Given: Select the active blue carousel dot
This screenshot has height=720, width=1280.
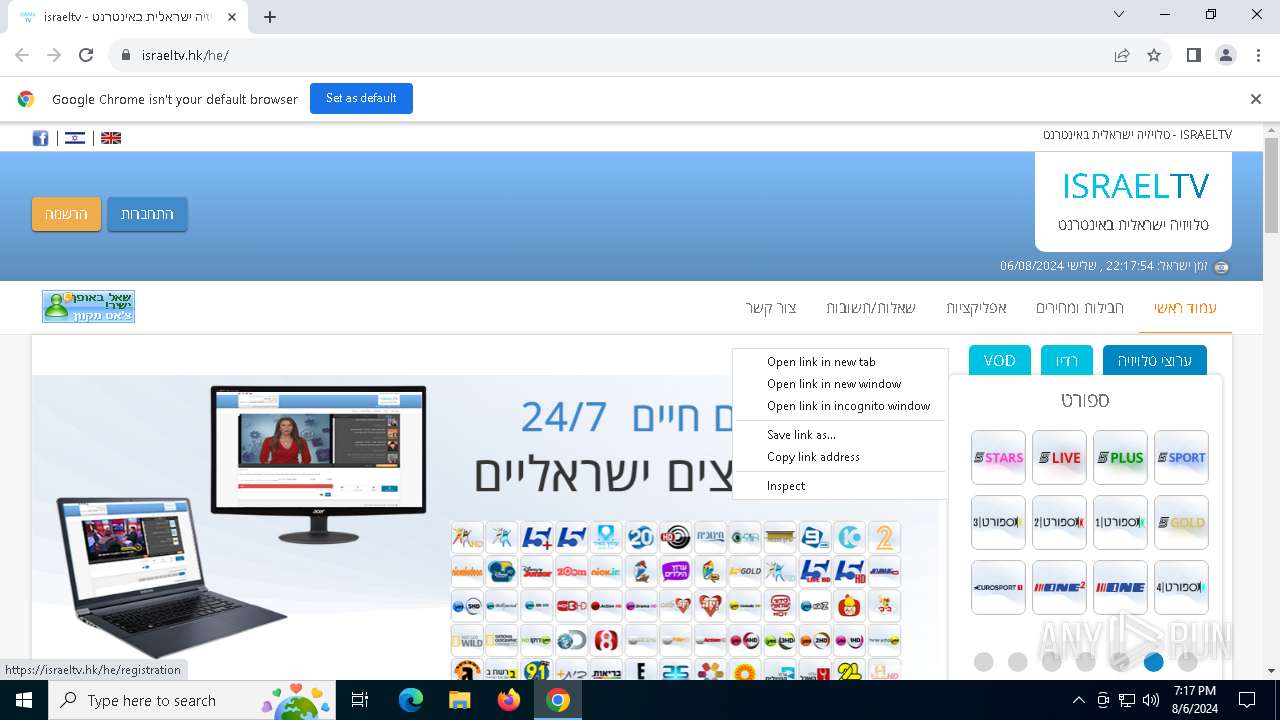Looking at the screenshot, I should (x=1154, y=662).
